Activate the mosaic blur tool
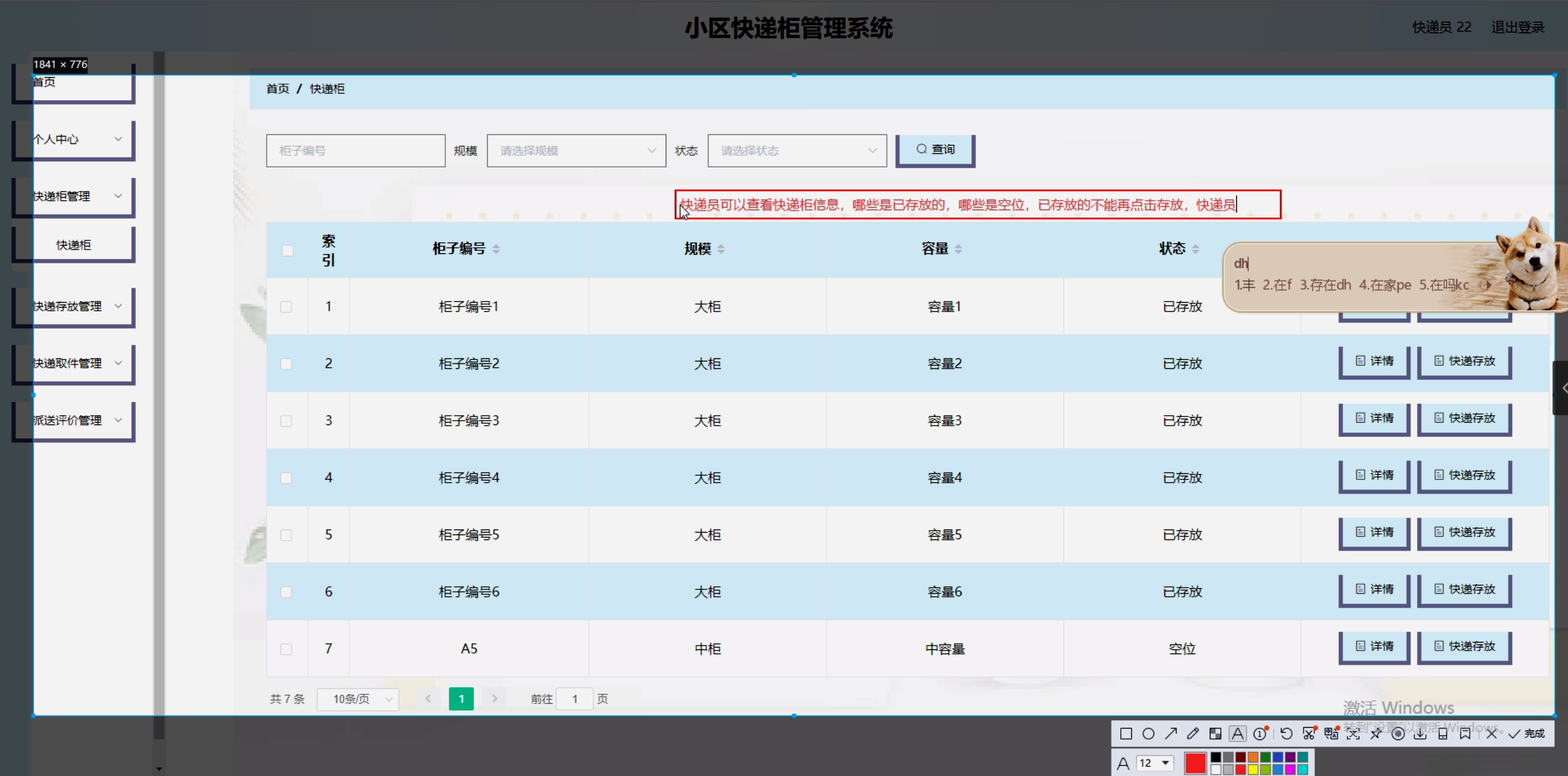The height and width of the screenshot is (776, 1568). click(x=1215, y=733)
